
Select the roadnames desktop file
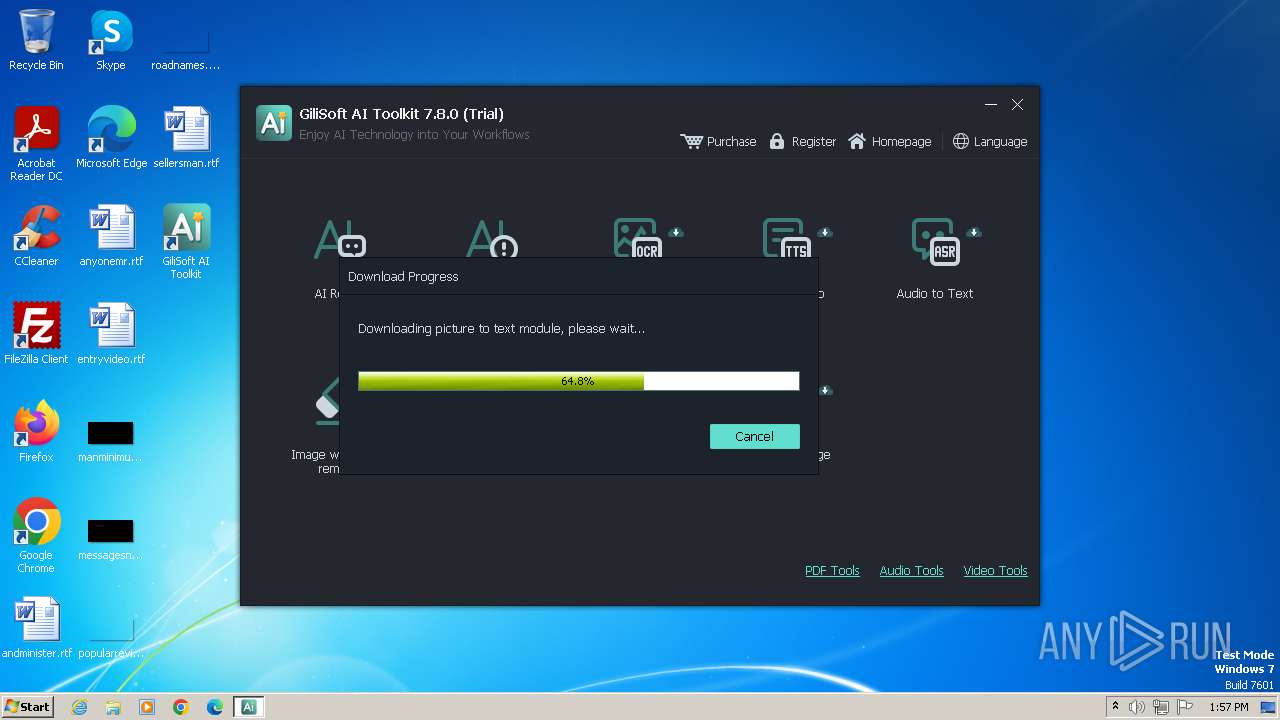[186, 50]
